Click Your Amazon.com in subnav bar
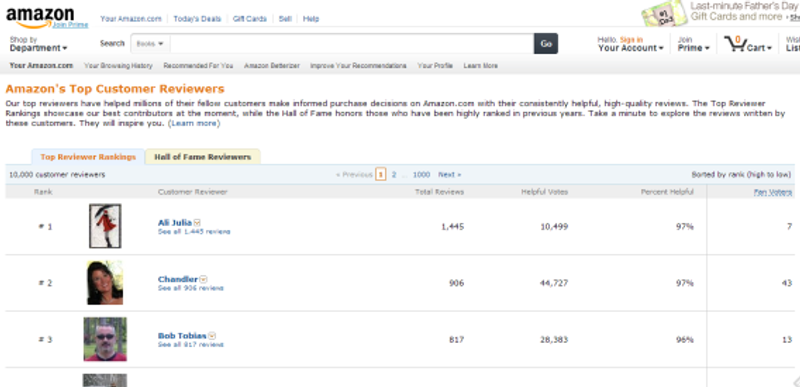 (x=41, y=66)
